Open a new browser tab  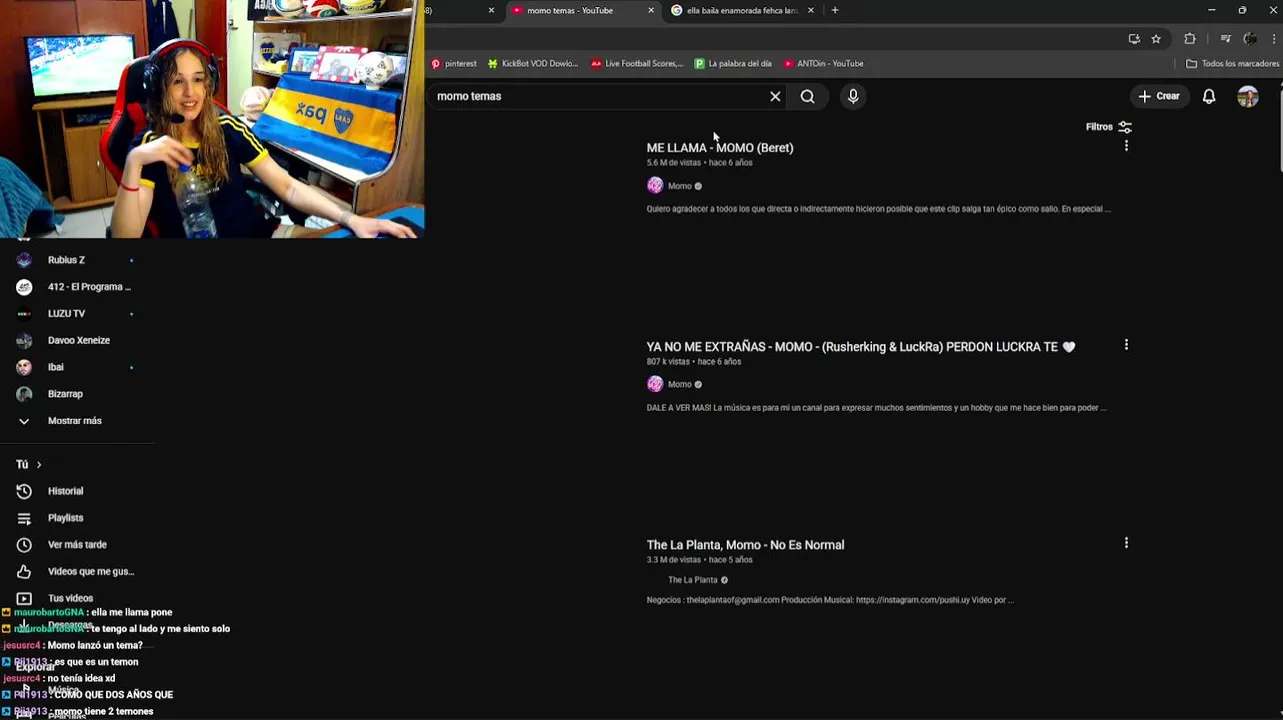pos(835,10)
